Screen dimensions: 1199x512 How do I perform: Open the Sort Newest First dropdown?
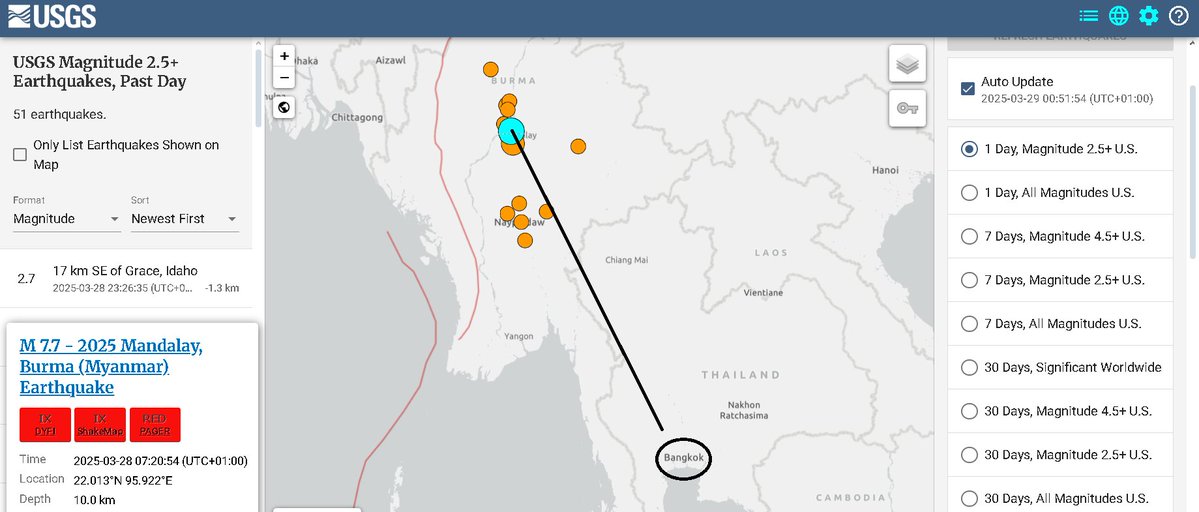tap(184, 219)
